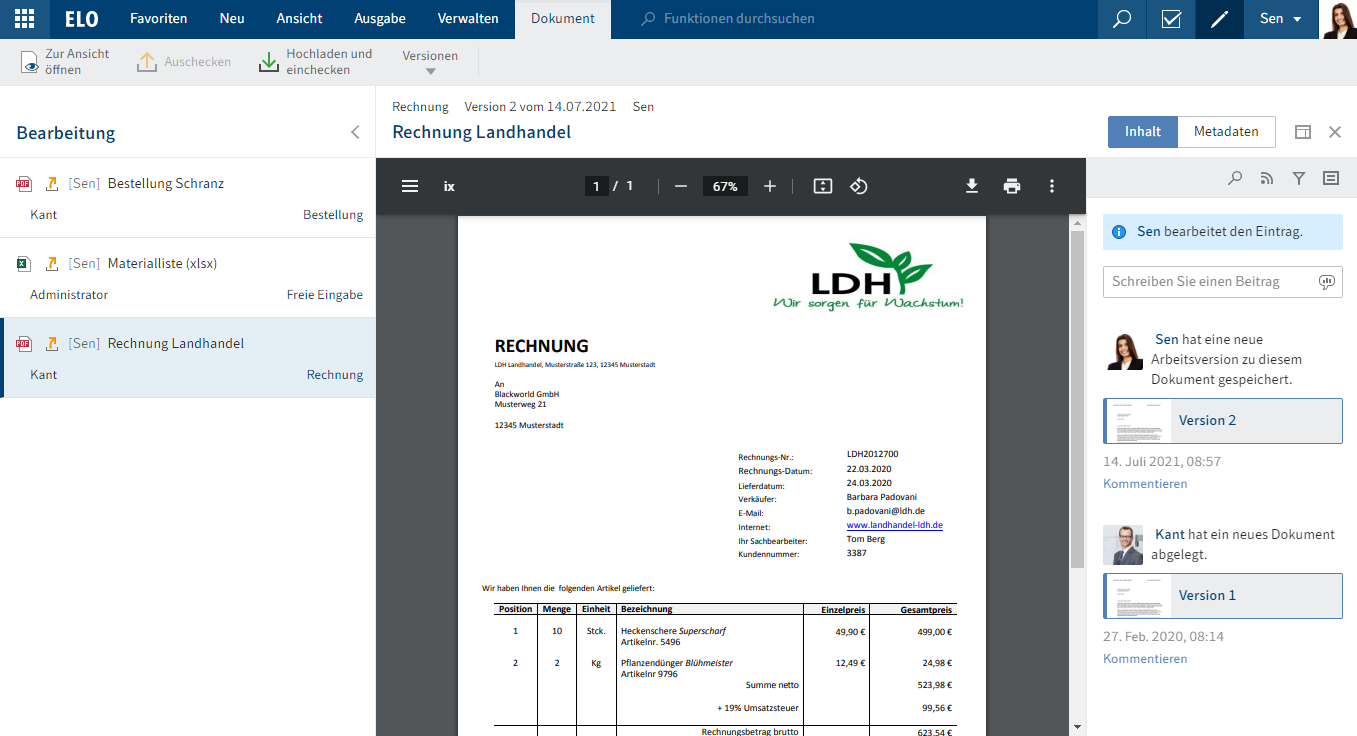The width and height of the screenshot is (1357, 736).
Task: Open the Version 1 thumbnail card
Action: pyautogui.click(x=1223, y=596)
